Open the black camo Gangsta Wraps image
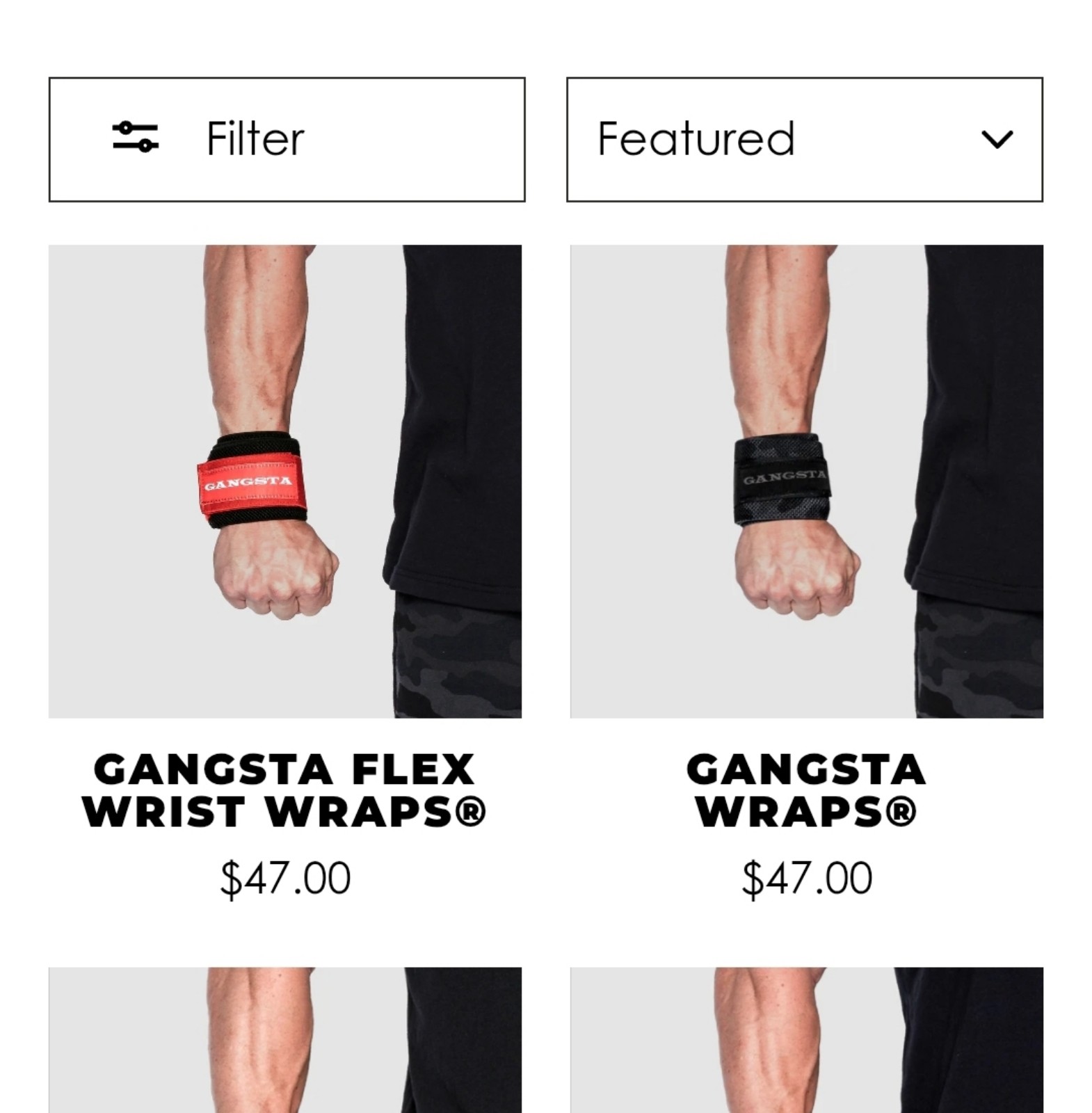Viewport: 1092px width, 1113px height. click(x=807, y=481)
